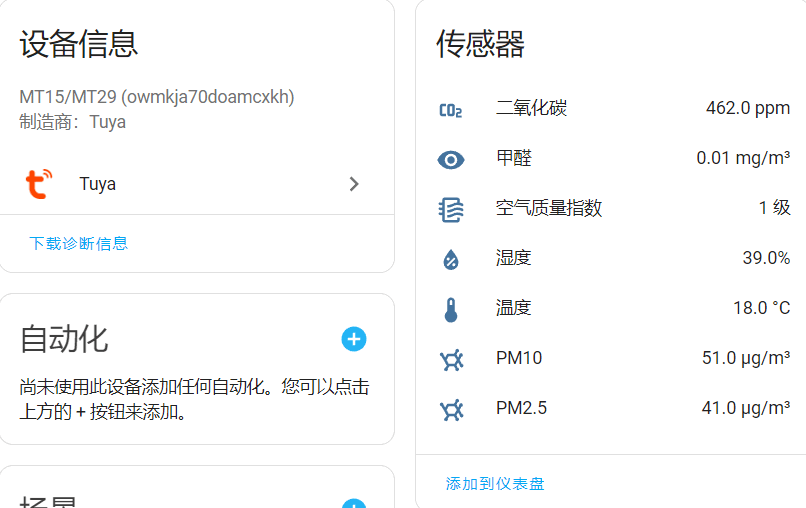The height and width of the screenshot is (508, 806).
Task: Open the 二氧化碳 sensor entity row
Action: [x=531, y=108]
